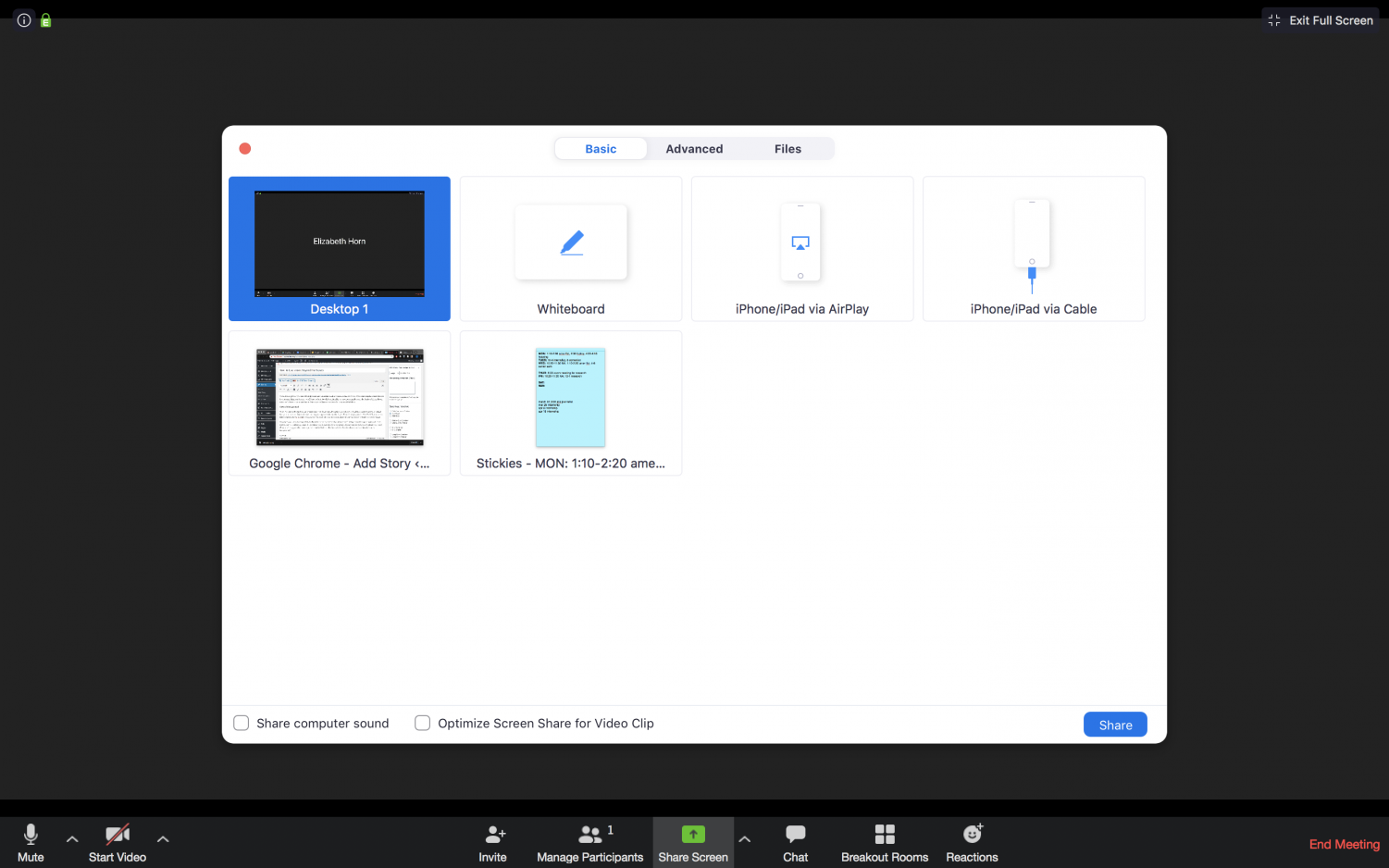Select the Google Chrome window thumbnail
The height and width of the screenshot is (868, 1389).
coord(340,403)
